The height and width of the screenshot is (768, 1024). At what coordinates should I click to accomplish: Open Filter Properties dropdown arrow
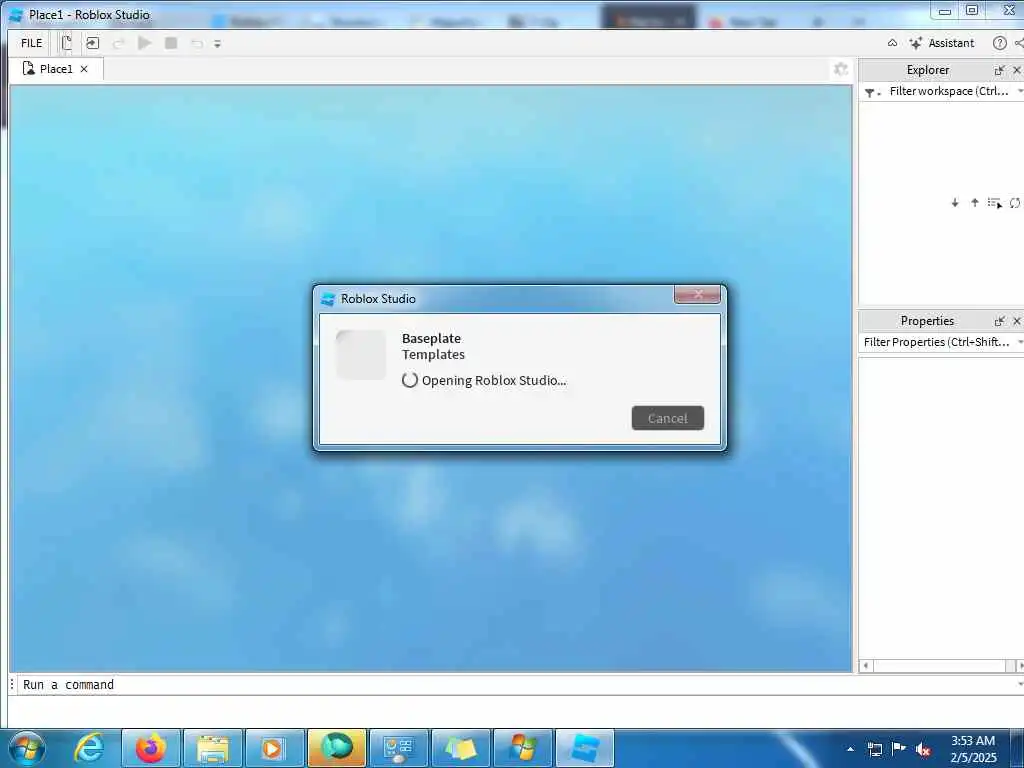[1019, 342]
